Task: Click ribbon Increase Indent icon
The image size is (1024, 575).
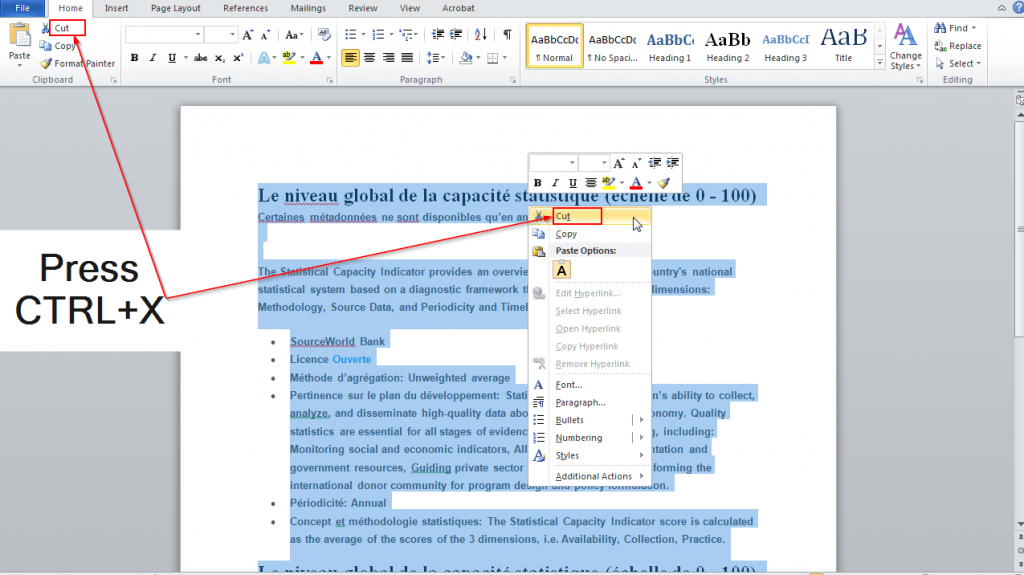Action: point(456,35)
